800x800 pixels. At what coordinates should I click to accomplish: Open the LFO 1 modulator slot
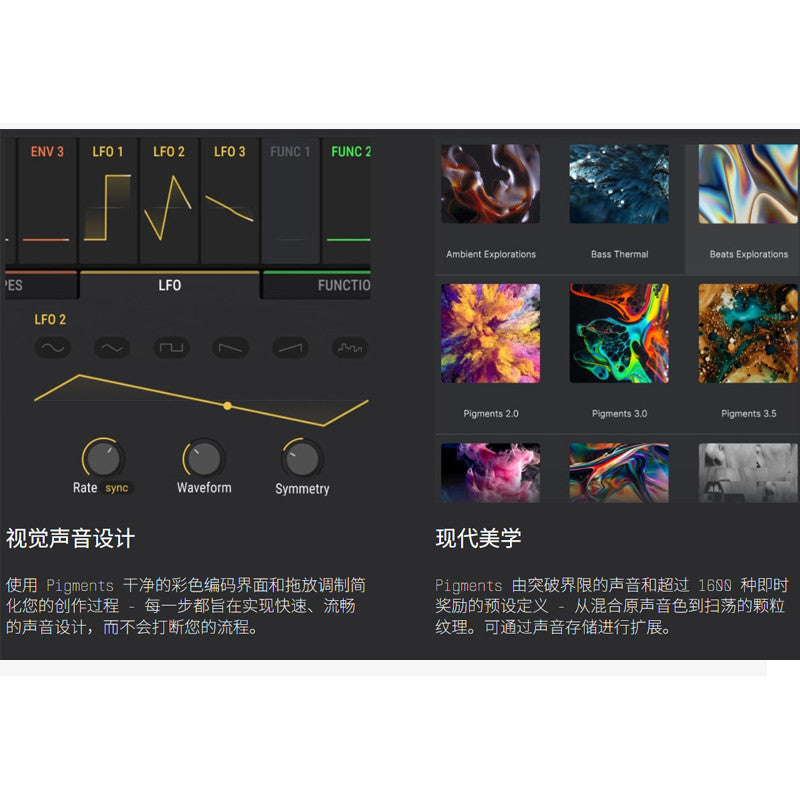click(x=108, y=201)
